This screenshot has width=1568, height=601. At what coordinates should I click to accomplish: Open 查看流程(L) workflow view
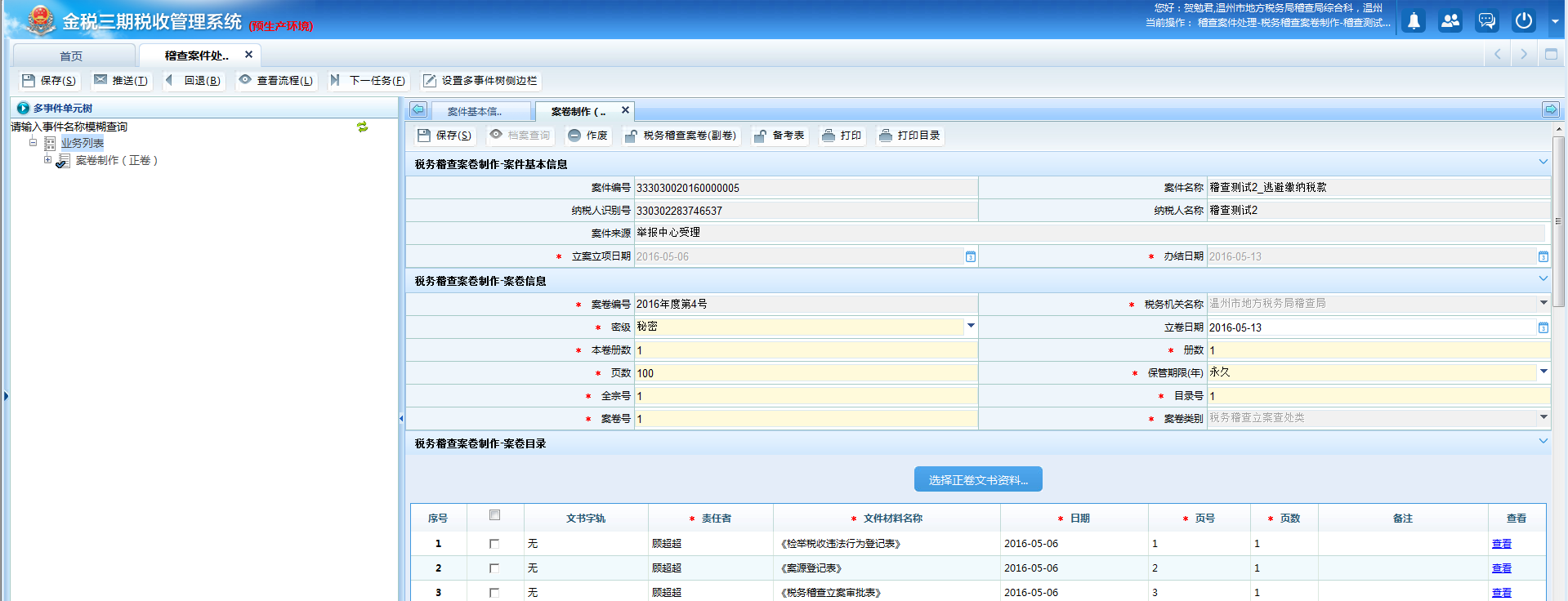276,81
